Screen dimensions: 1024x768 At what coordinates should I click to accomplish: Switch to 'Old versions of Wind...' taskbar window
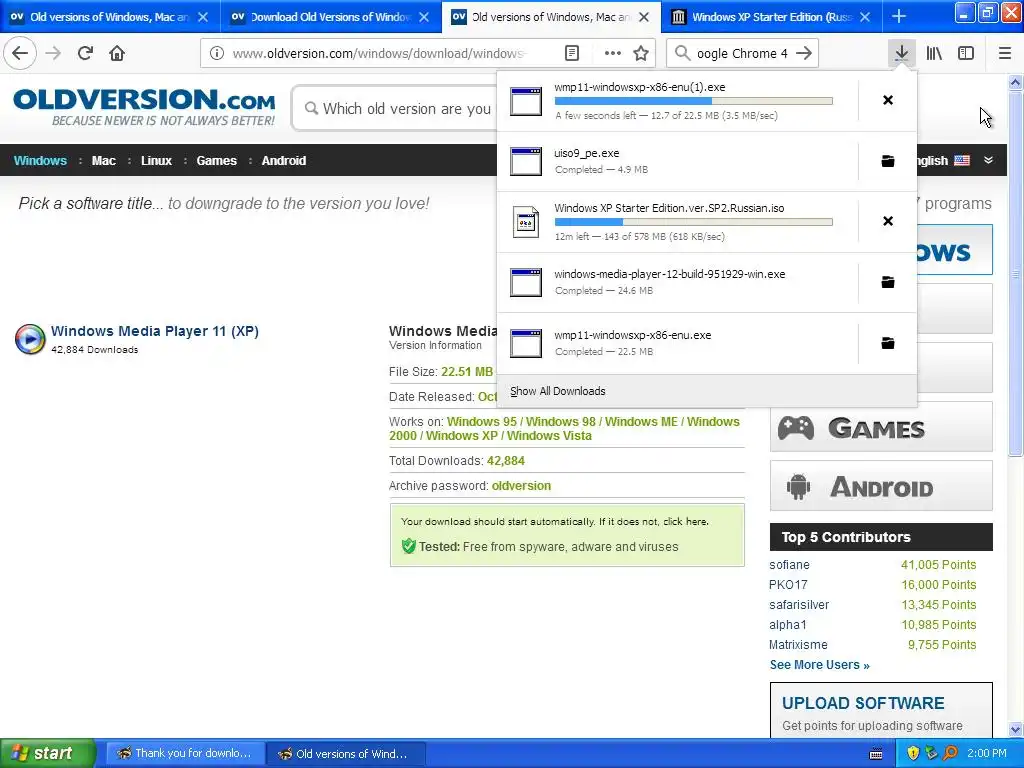point(345,753)
